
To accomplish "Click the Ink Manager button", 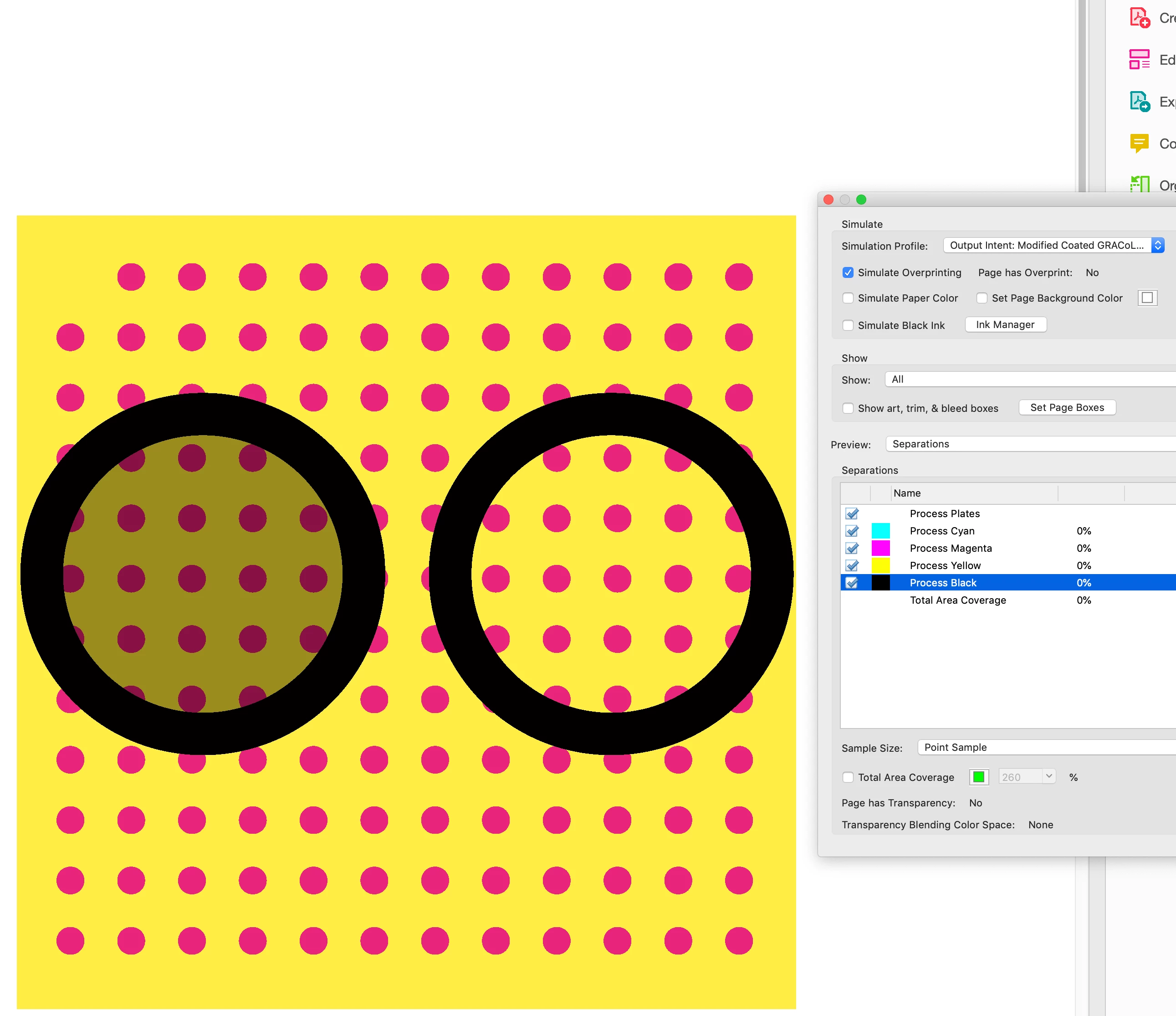I will [1005, 325].
